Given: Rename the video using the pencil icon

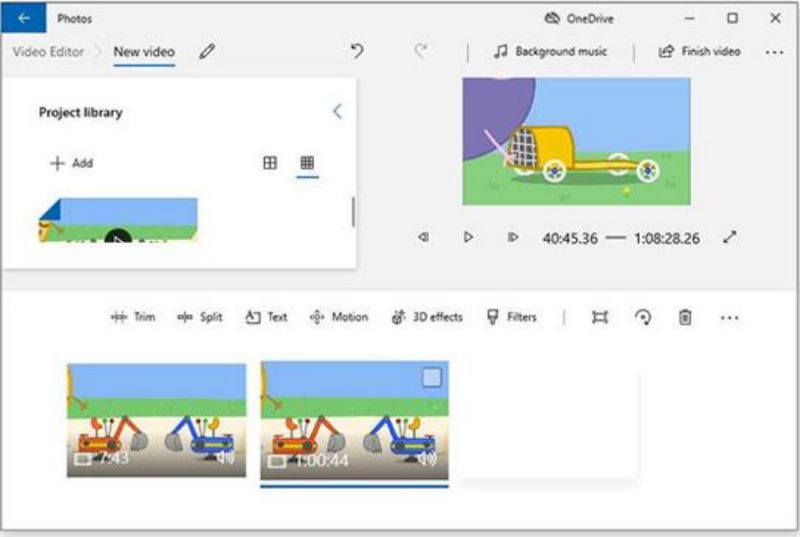Looking at the screenshot, I should tap(207, 51).
